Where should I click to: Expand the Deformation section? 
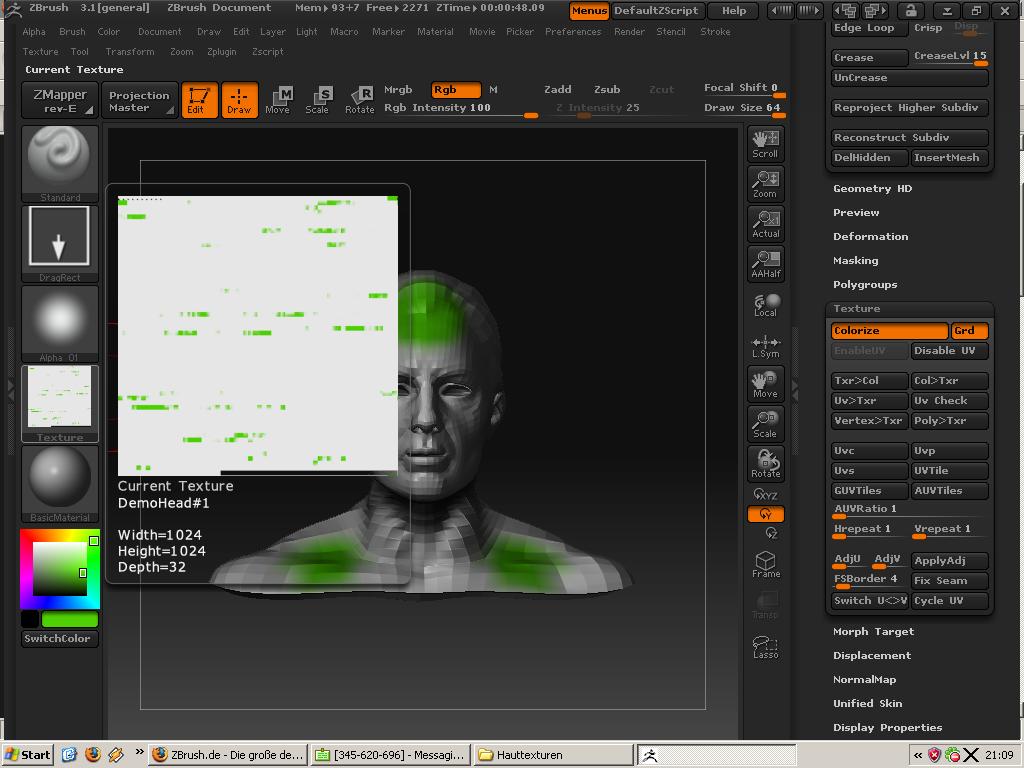coord(870,237)
